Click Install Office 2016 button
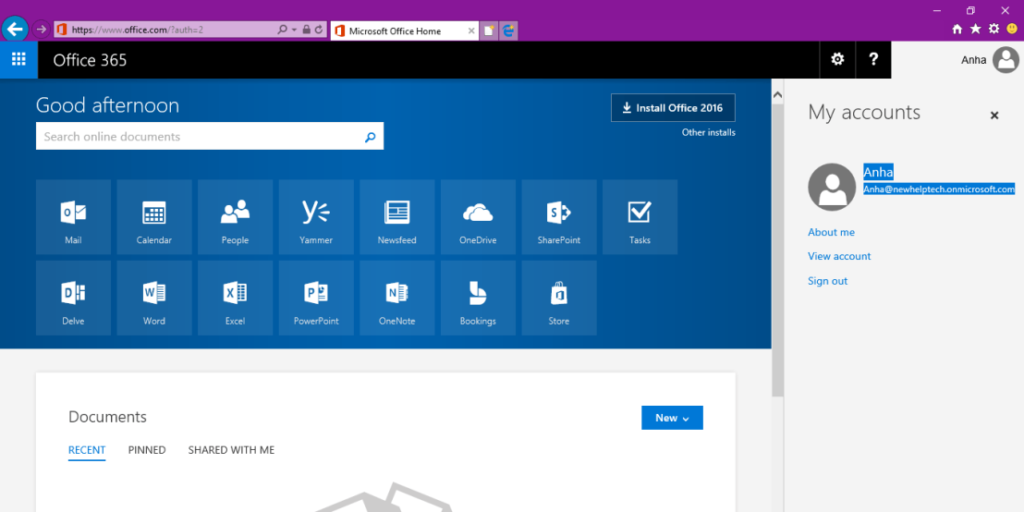This screenshot has width=1024, height=512. (x=673, y=108)
